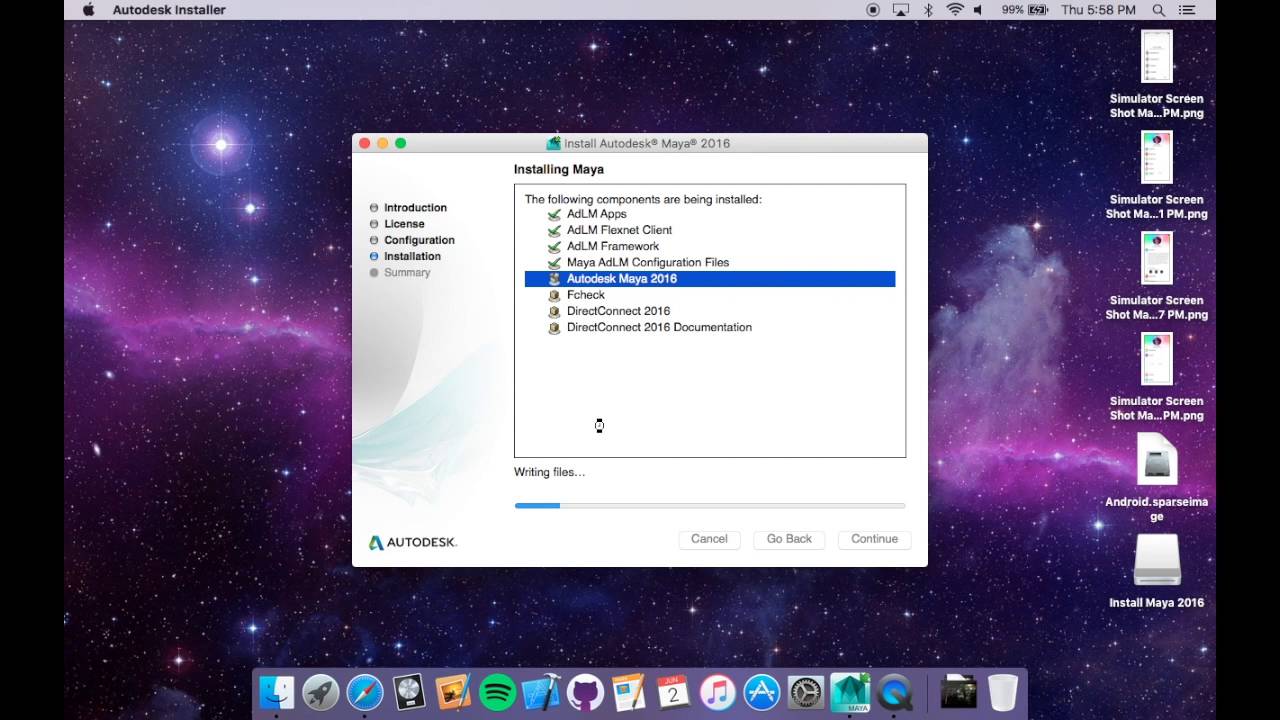Open the AirPlay display menu icon
The image size is (1280, 720).
[x=901, y=10]
